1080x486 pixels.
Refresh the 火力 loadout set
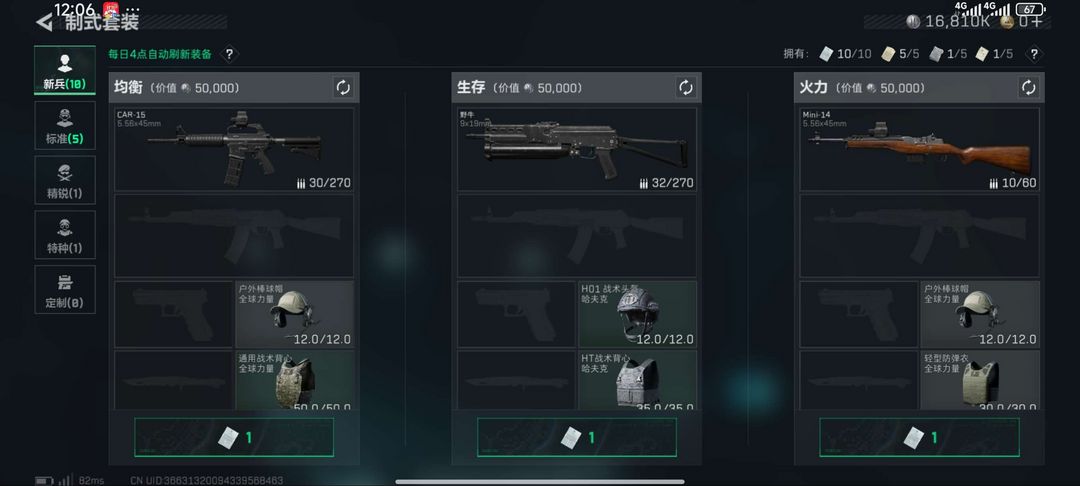pos(1028,87)
